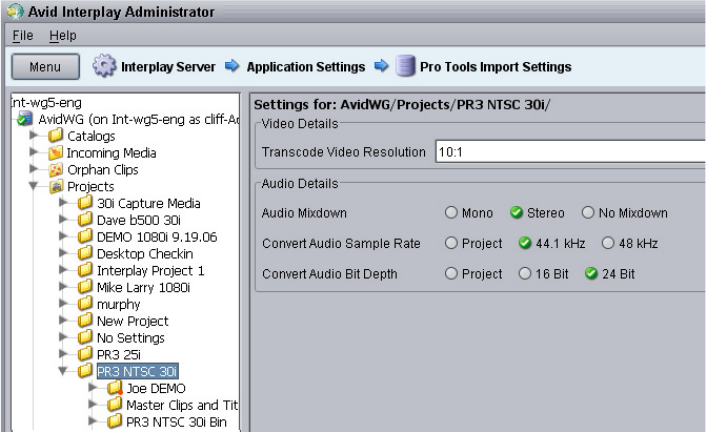The height and width of the screenshot is (432, 706).
Task: Select the 'Mike Larry 1080i' label
Action: tap(144, 287)
